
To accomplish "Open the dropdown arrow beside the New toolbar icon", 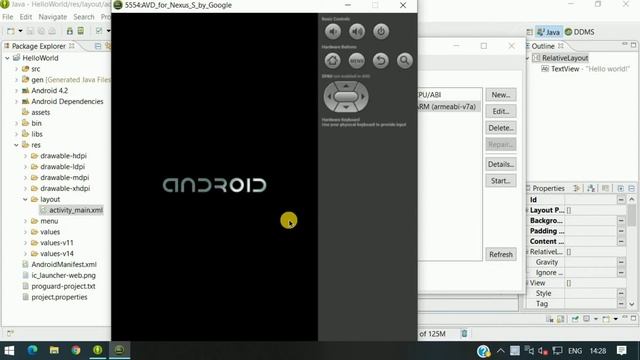I will pyautogui.click(x=20, y=31).
